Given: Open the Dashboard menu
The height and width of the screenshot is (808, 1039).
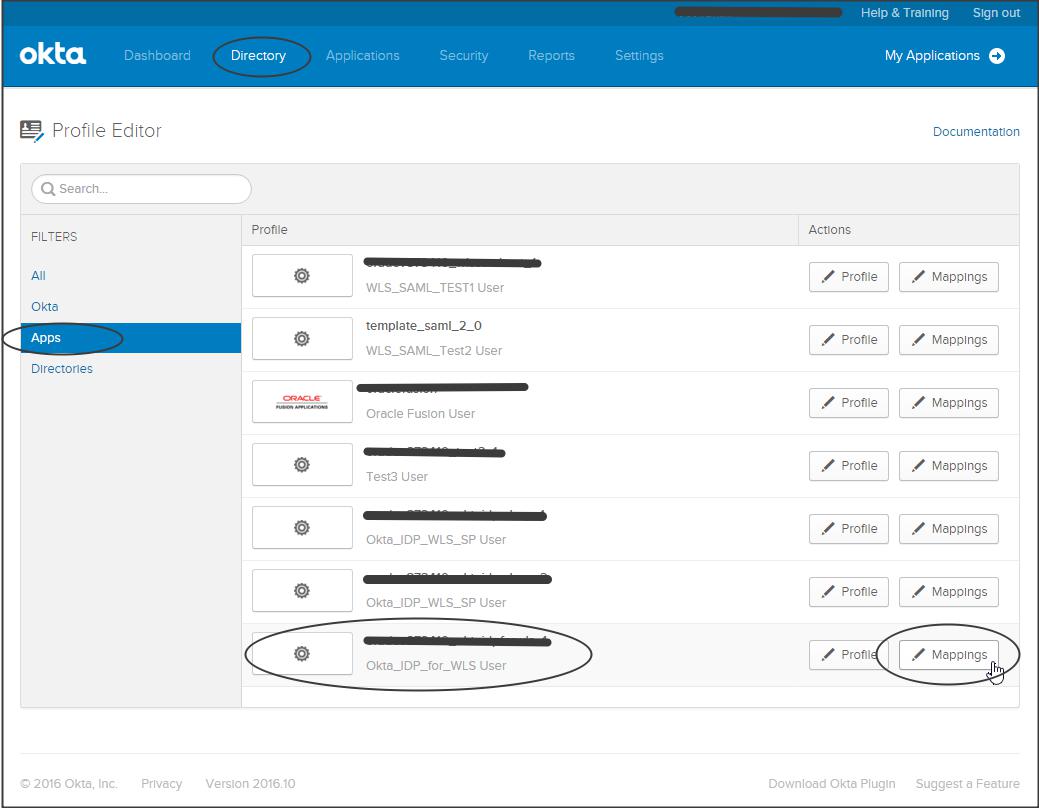Looking at the screenshot, I should 157,56.
